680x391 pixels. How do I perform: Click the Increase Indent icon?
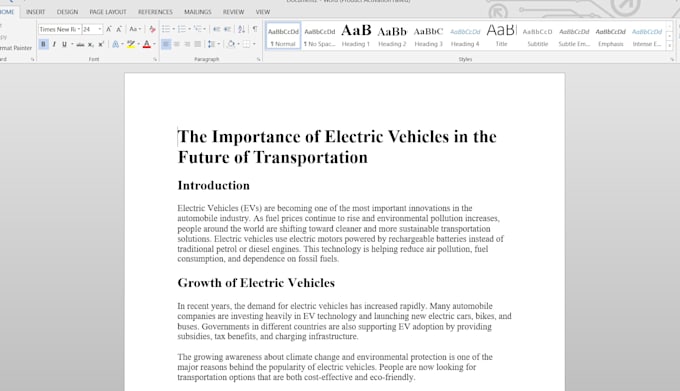227,29
